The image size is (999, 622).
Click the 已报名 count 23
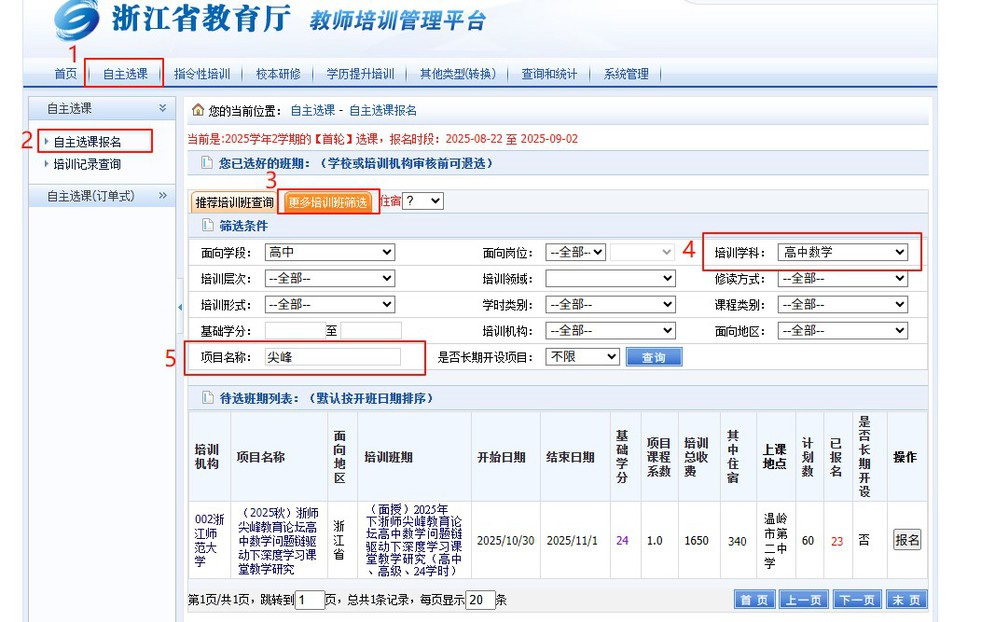837,541
